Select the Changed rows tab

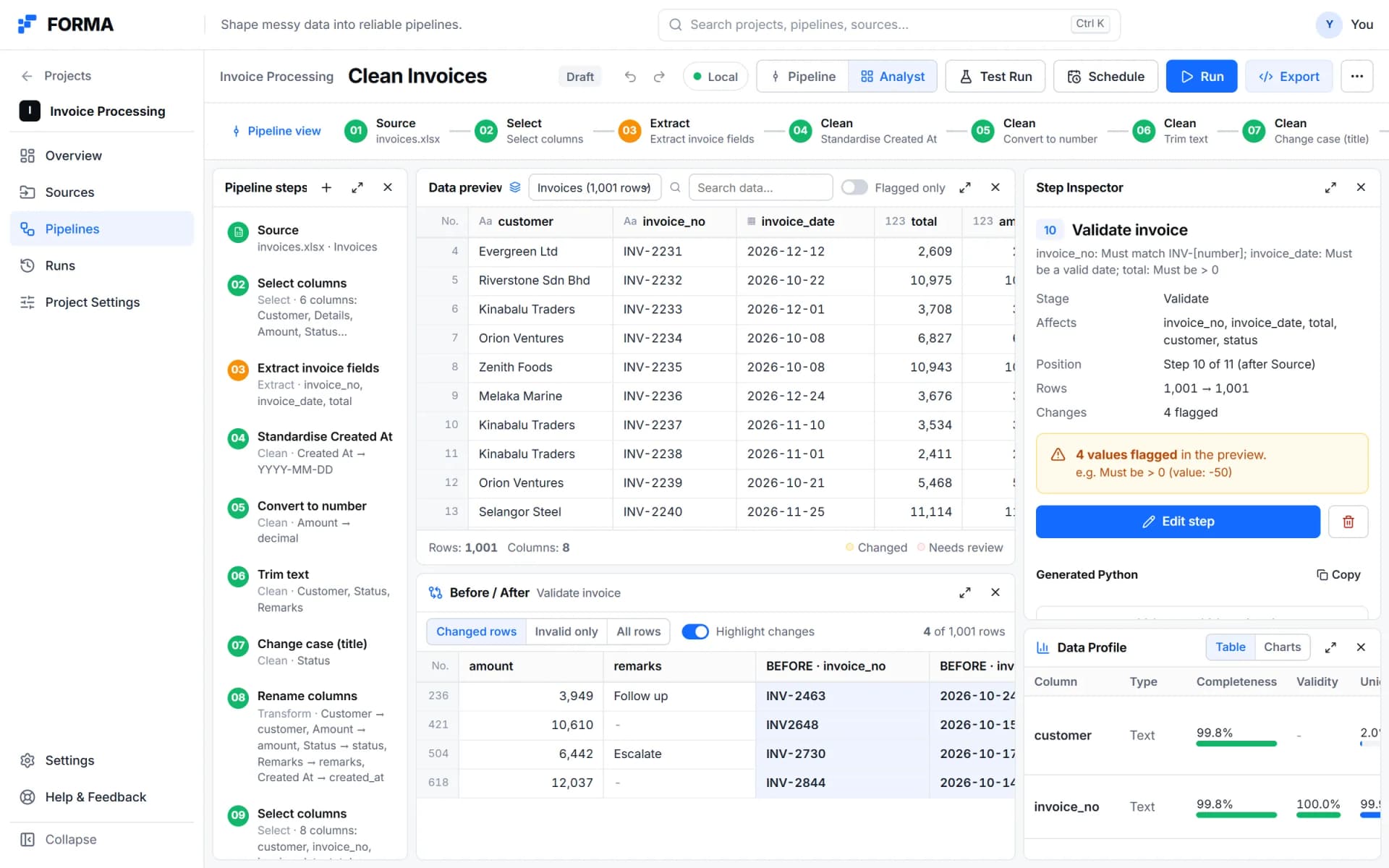click(476, 631)
